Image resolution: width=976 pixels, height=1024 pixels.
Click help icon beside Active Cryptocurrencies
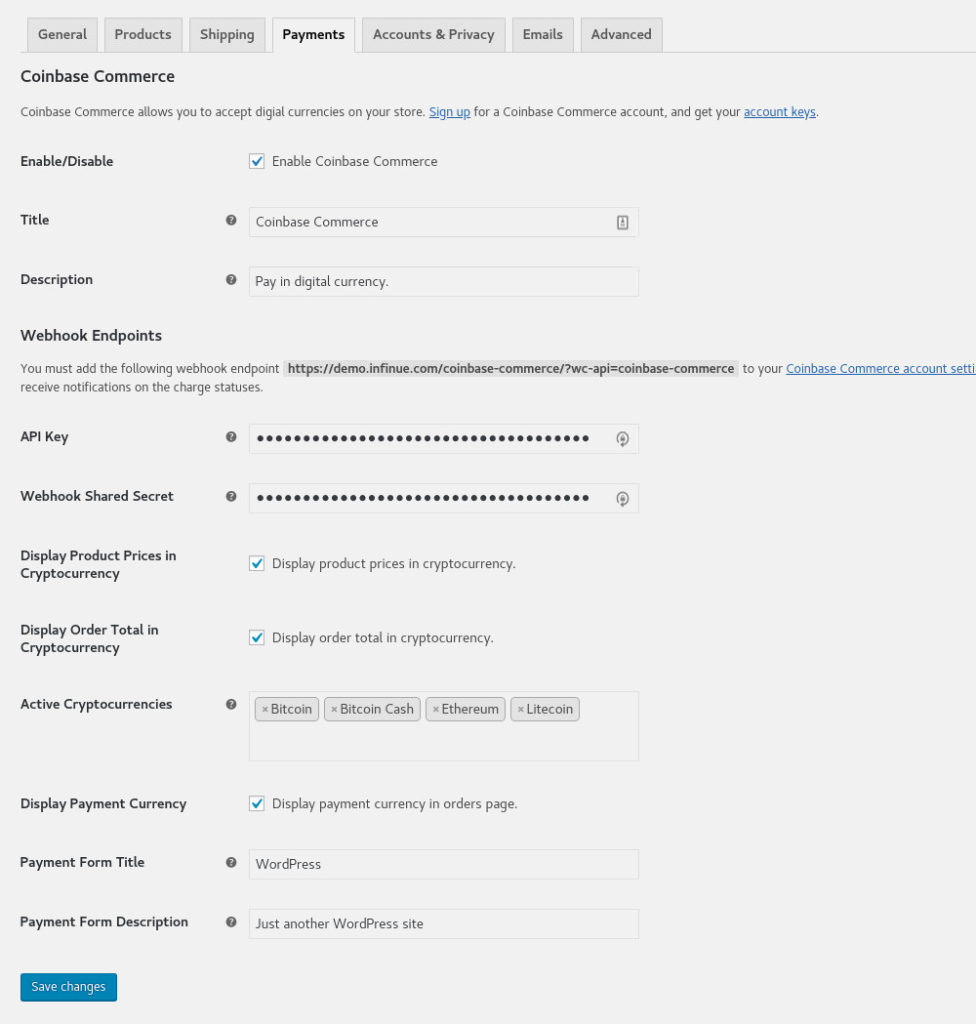point(231,704)
